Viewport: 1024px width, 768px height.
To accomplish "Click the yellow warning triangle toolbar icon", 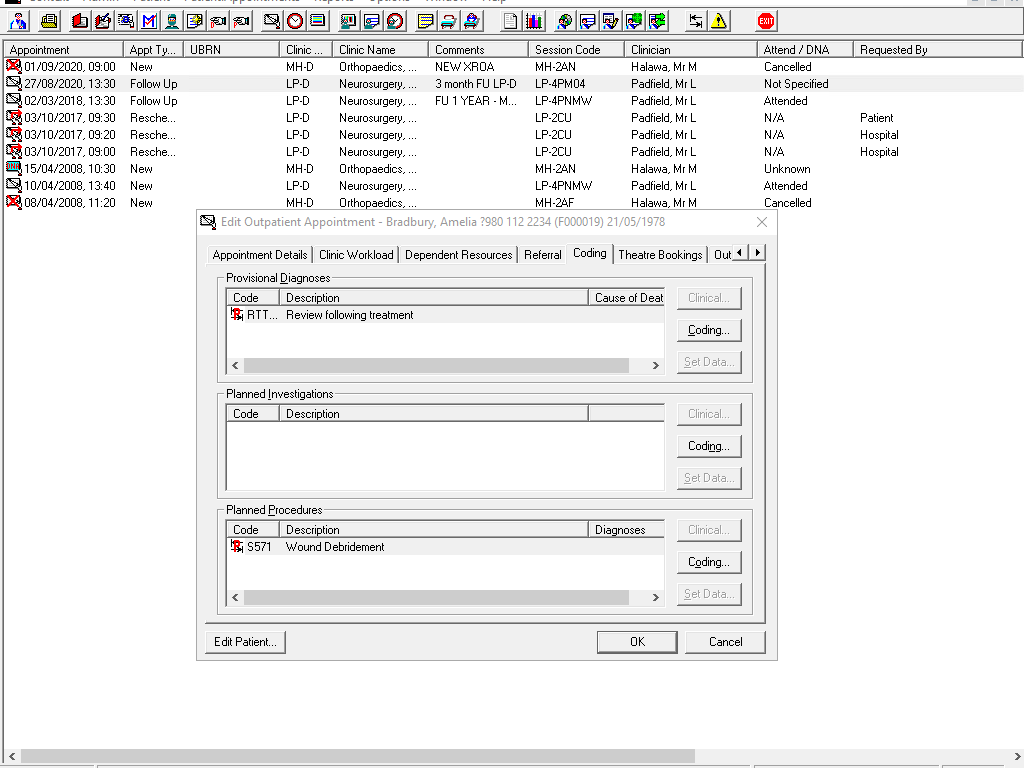I will pos(719,22).
